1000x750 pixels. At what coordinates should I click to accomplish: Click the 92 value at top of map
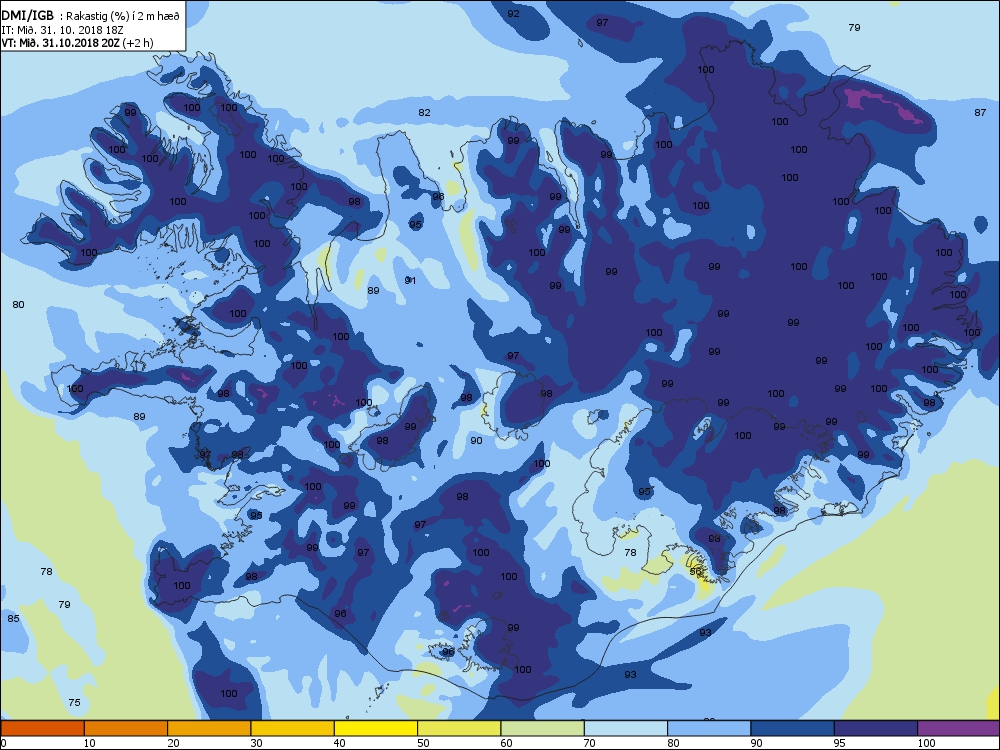(x=513, y=13)
